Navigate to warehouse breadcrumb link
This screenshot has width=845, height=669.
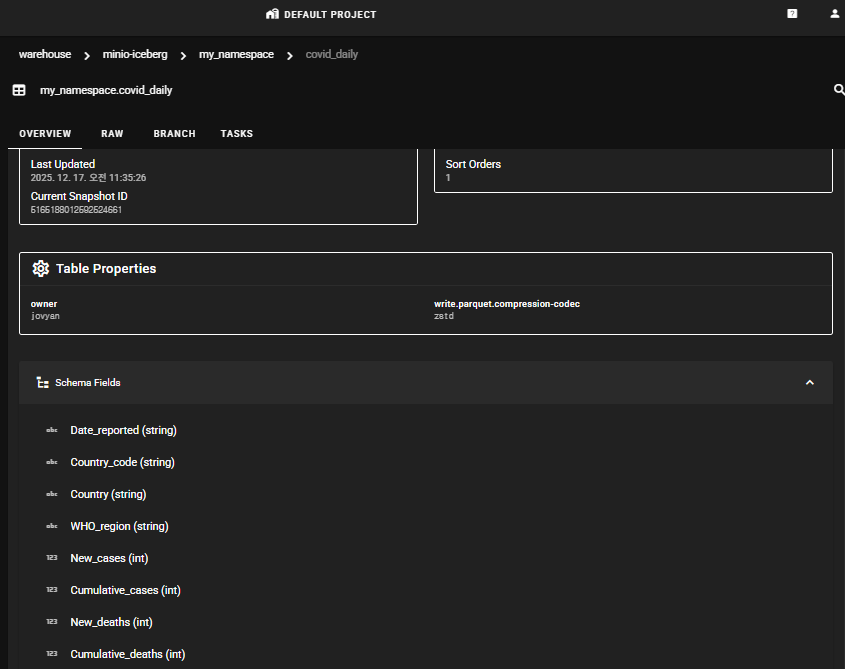pos(45,54)
